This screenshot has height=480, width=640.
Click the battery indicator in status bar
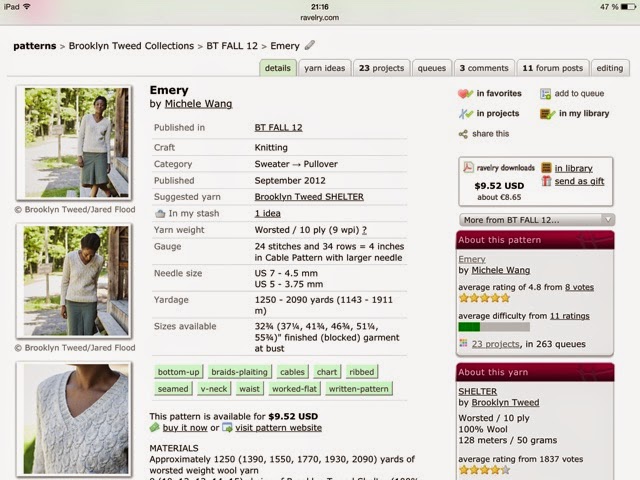(628, 7)
